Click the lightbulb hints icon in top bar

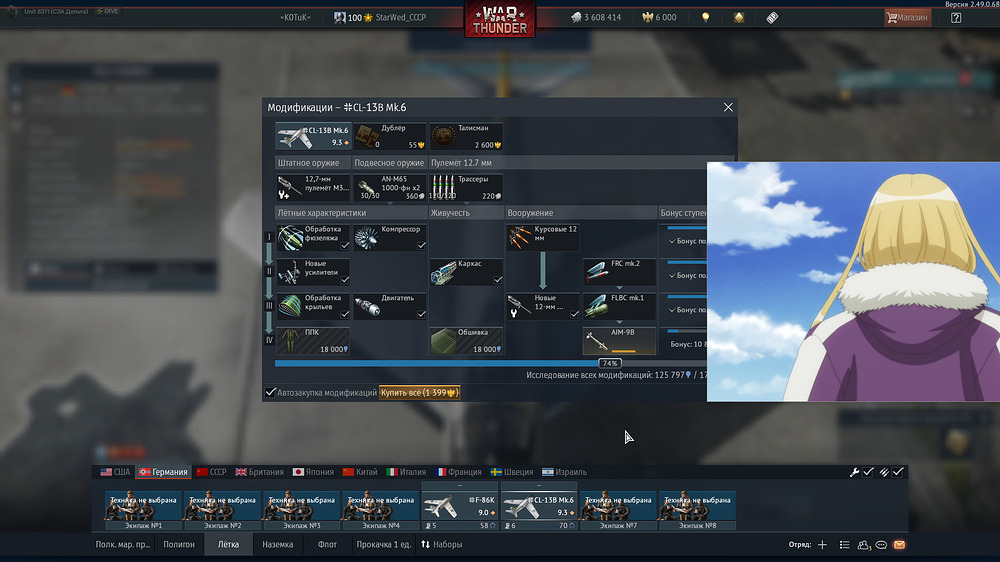[705, 18]
